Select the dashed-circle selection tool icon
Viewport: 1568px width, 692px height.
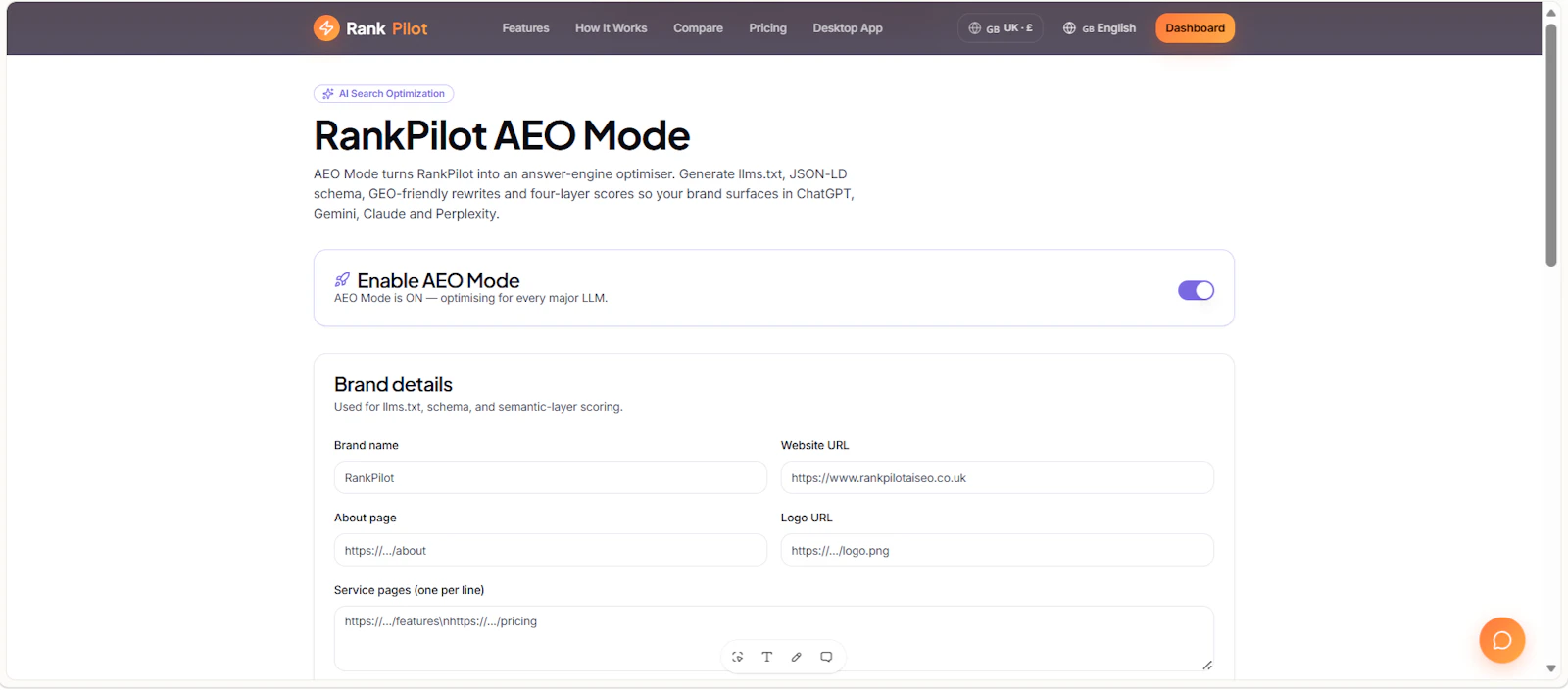[738, 657]
